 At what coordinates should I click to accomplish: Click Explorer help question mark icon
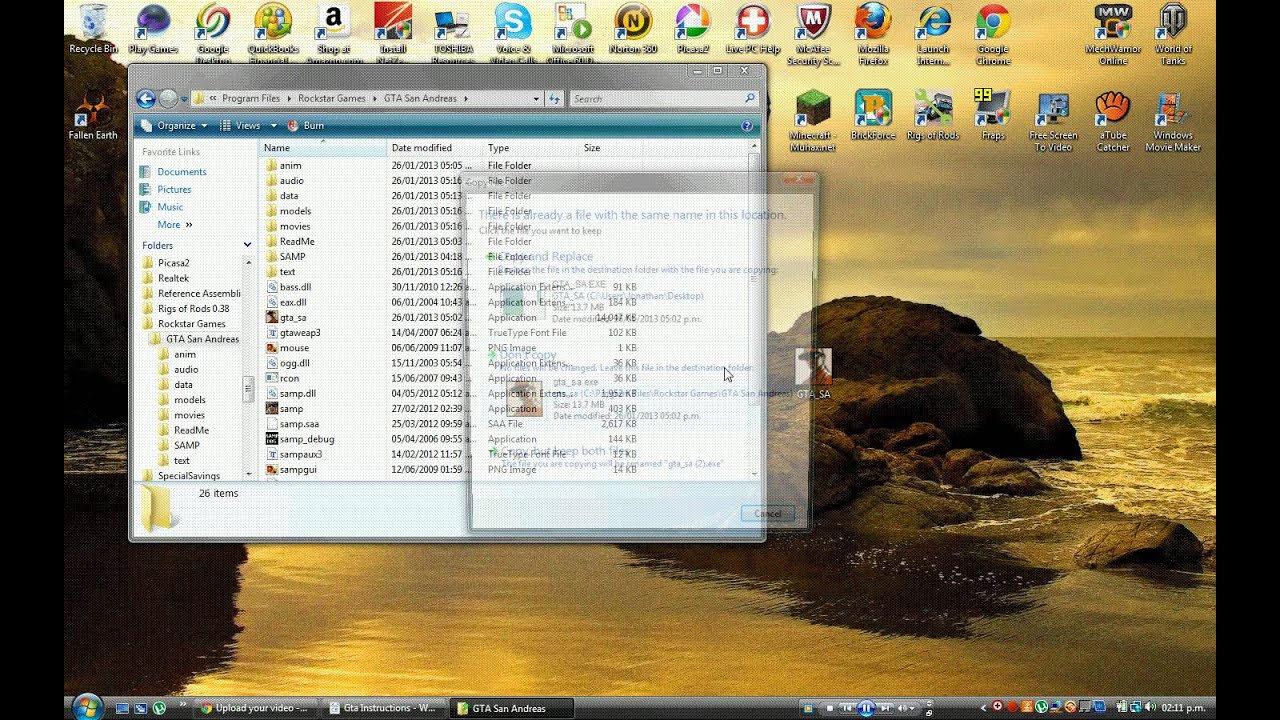pos(746,126)
